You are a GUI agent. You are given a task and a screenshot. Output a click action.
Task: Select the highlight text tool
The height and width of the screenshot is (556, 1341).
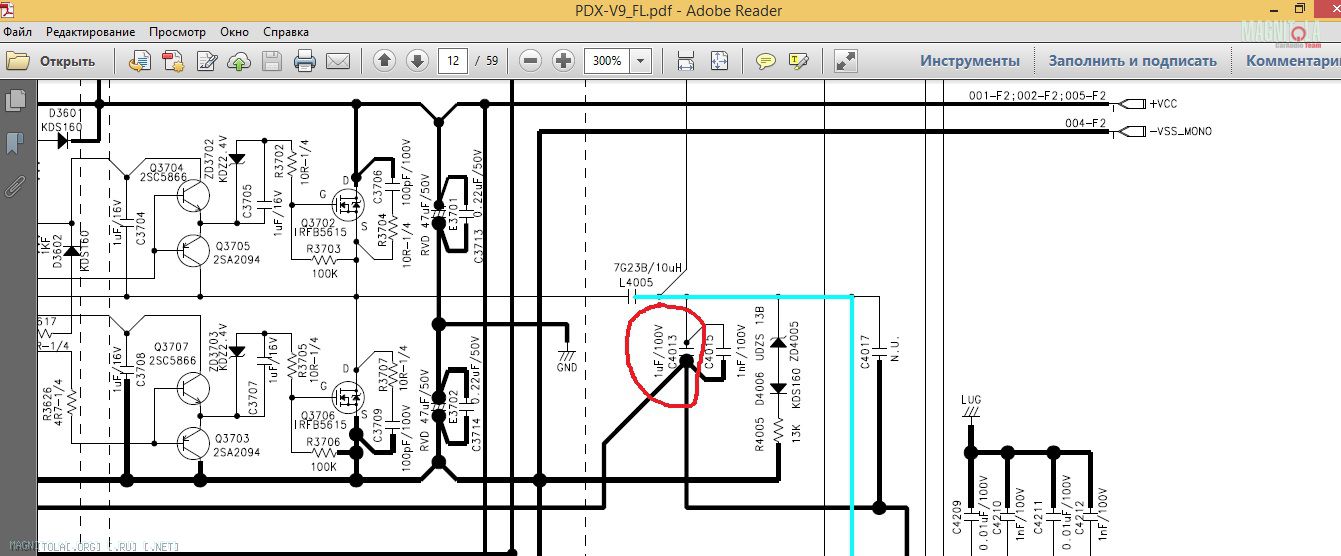[798, 61]
